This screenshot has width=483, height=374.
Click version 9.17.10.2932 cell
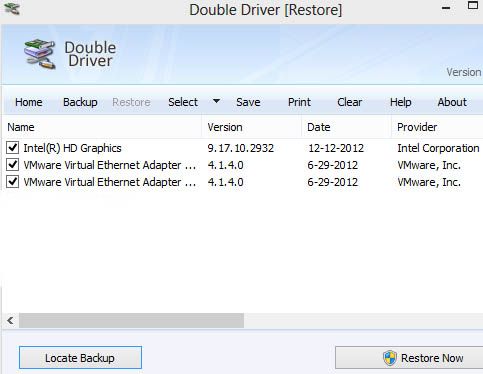pos(240,148)
